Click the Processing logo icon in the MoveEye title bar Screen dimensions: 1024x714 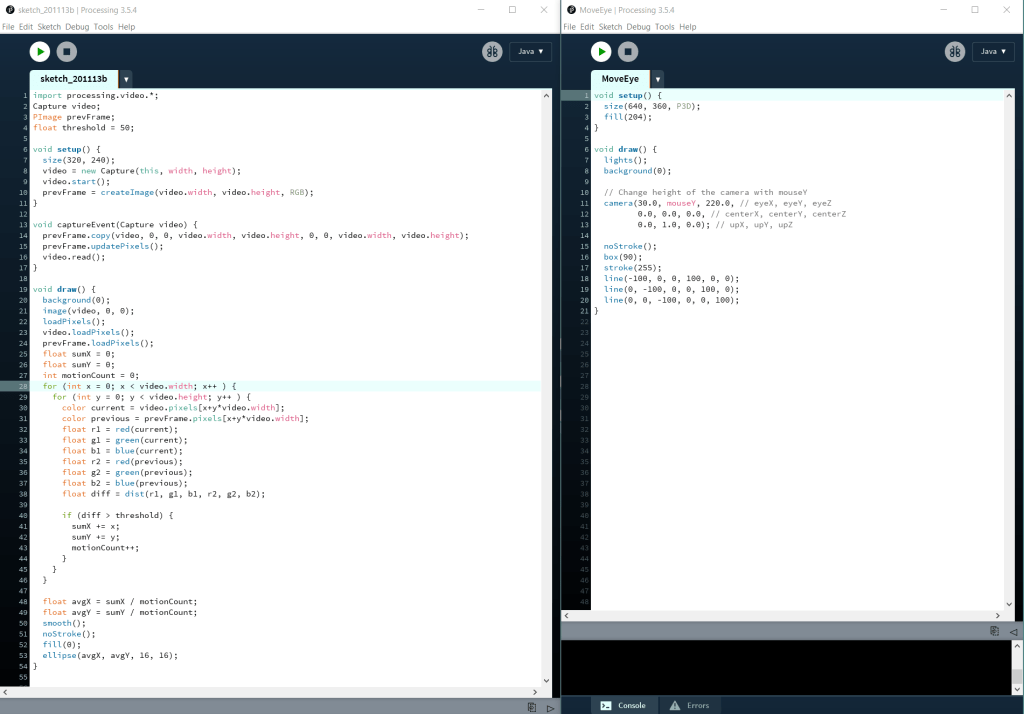[x=570, y=9]
